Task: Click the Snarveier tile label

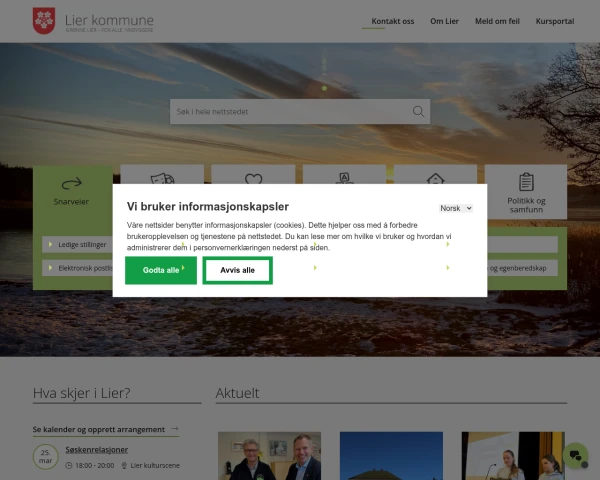Action: tap(71, 202)
